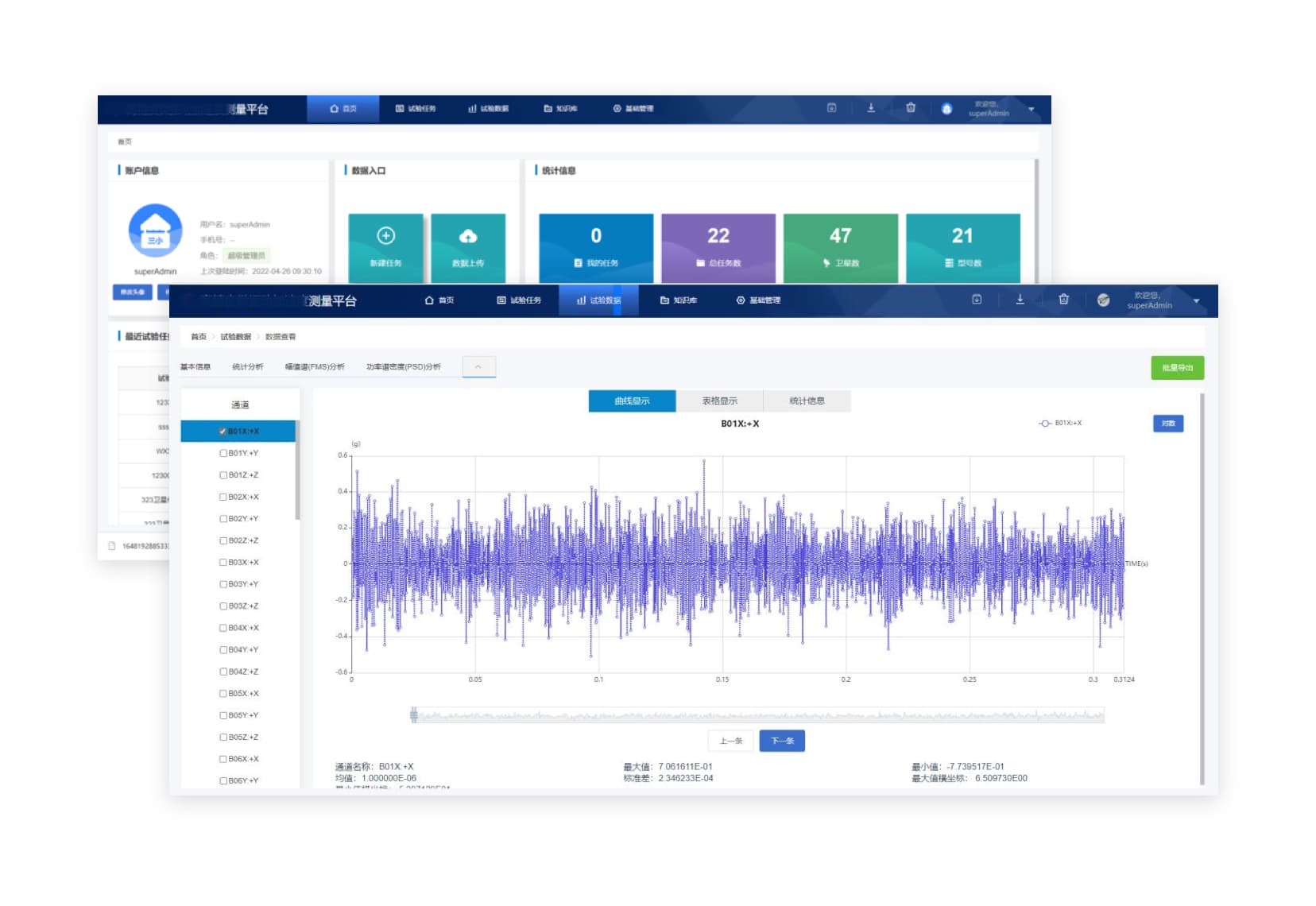1316x906 pixels.
Task: Click the download icon in front header
Action: point(1020,300)
